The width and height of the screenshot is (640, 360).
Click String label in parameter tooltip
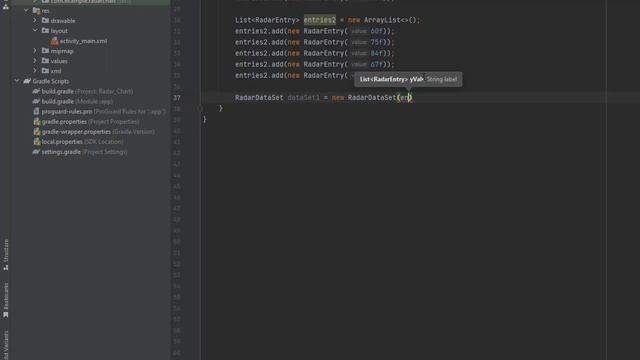point(442,79)
